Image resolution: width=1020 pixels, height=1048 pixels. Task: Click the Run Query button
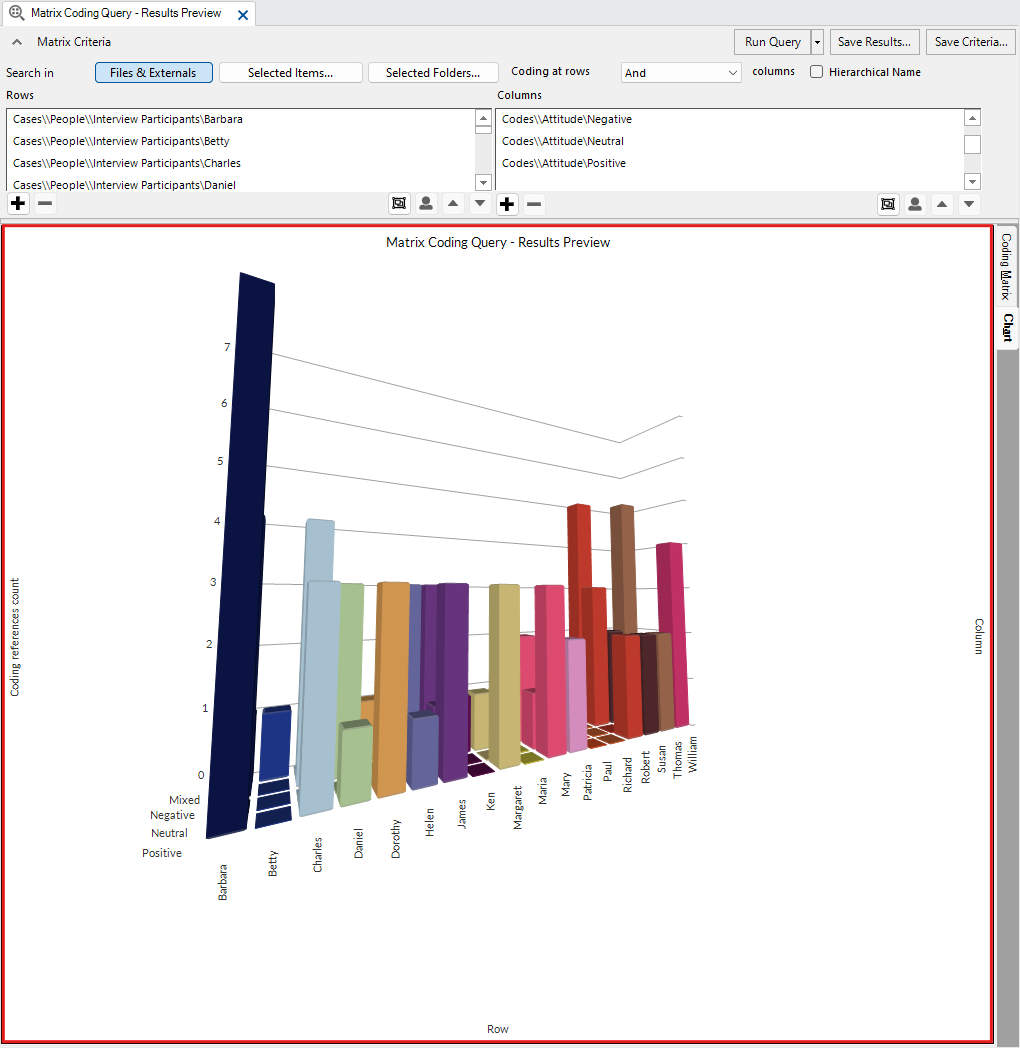(x=773, y=42)
